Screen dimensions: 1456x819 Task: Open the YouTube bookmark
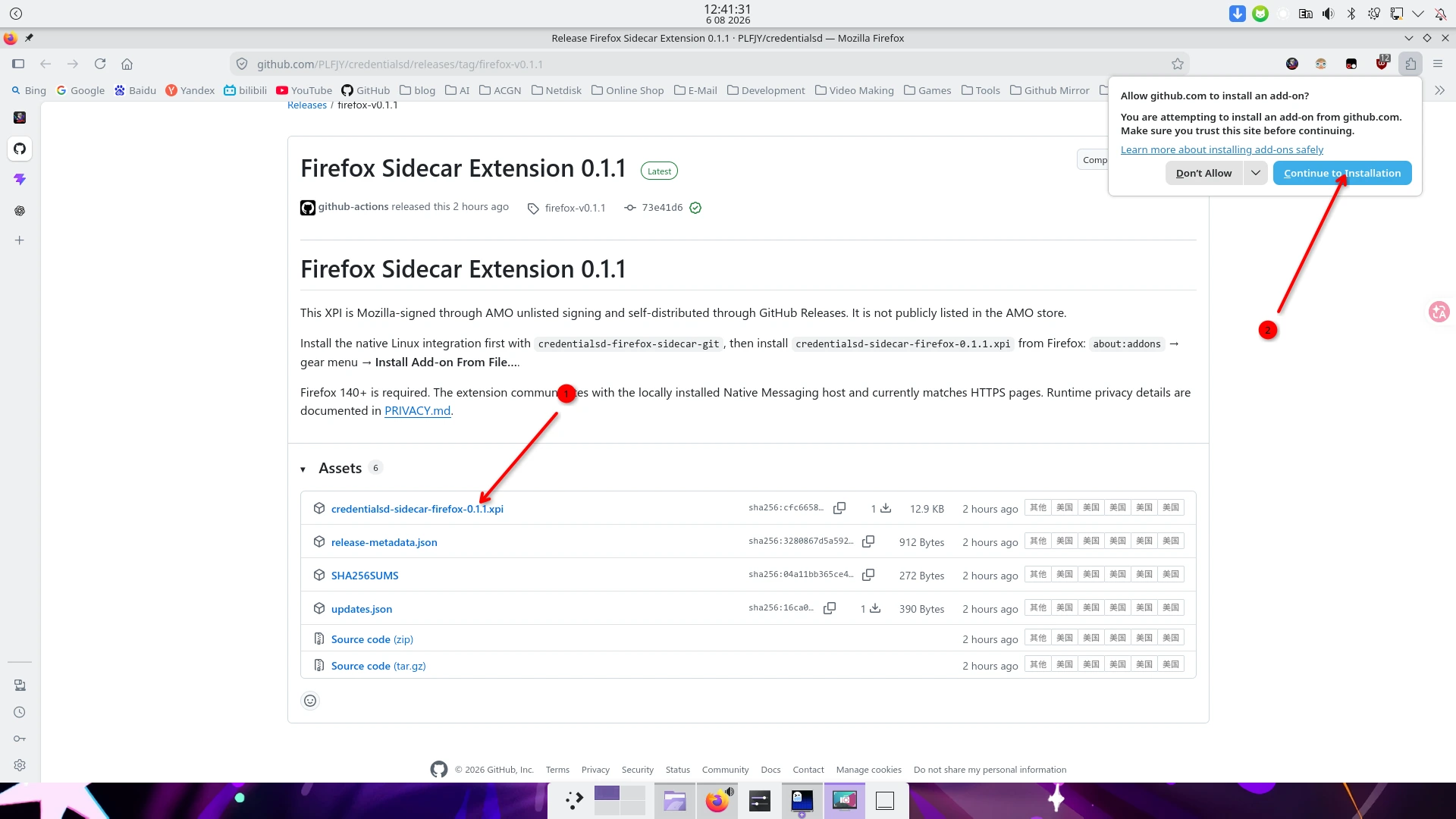(x=304, y=90)
